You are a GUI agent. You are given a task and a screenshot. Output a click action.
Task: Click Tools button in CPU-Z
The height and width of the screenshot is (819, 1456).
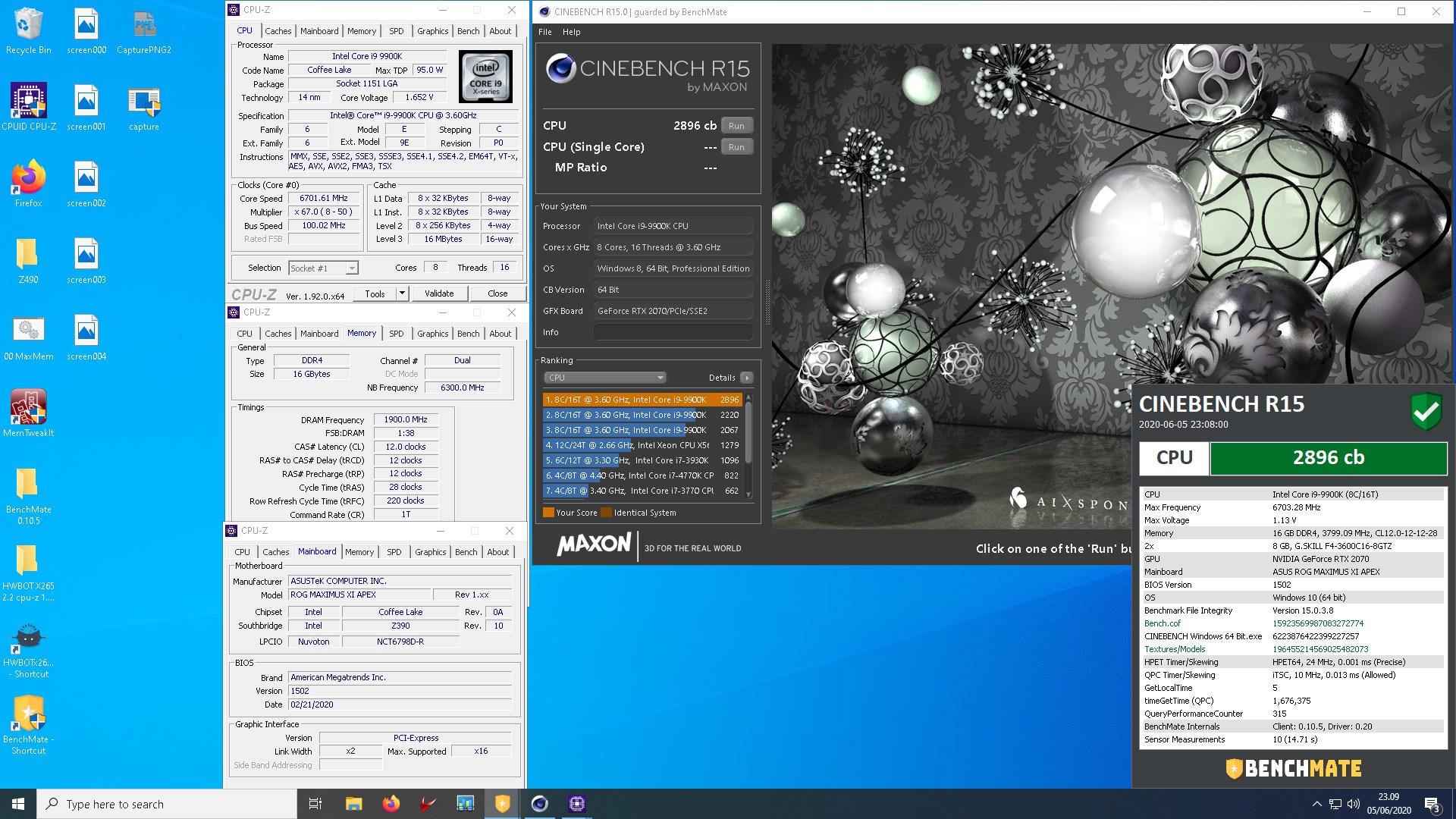click(375, 293)
